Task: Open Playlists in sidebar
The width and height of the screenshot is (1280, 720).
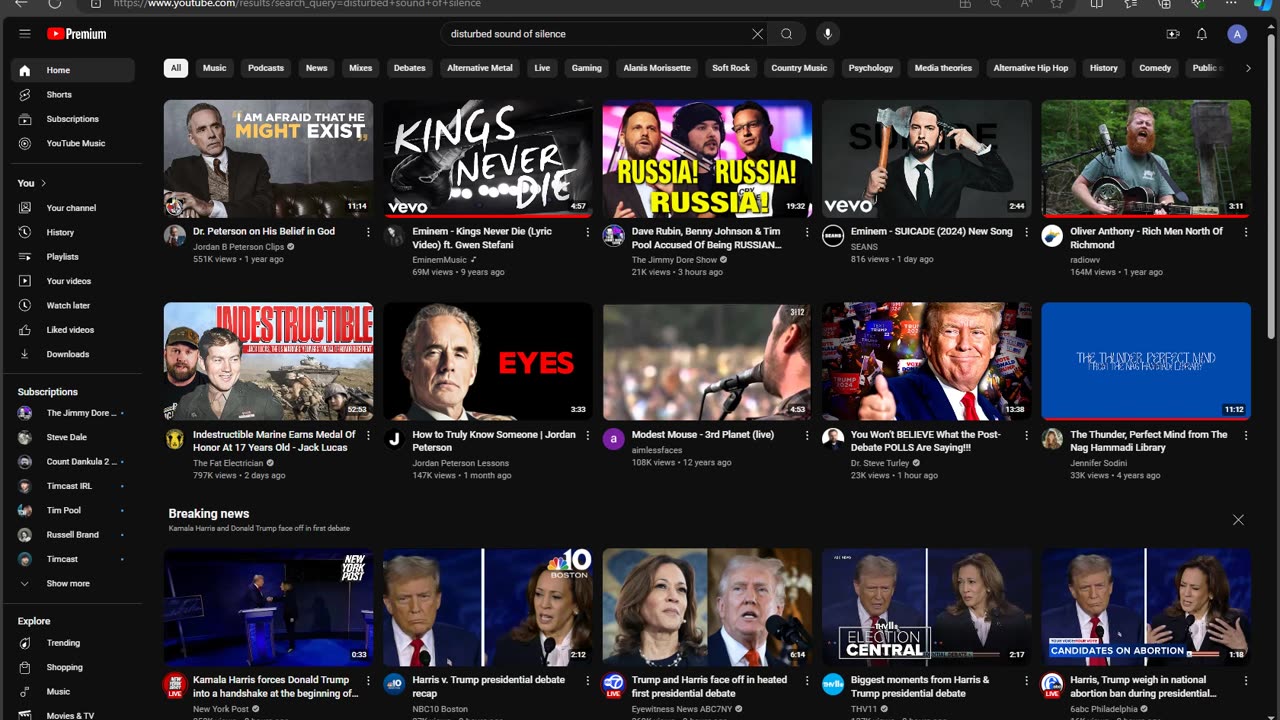Action: (x=73, y=257)
